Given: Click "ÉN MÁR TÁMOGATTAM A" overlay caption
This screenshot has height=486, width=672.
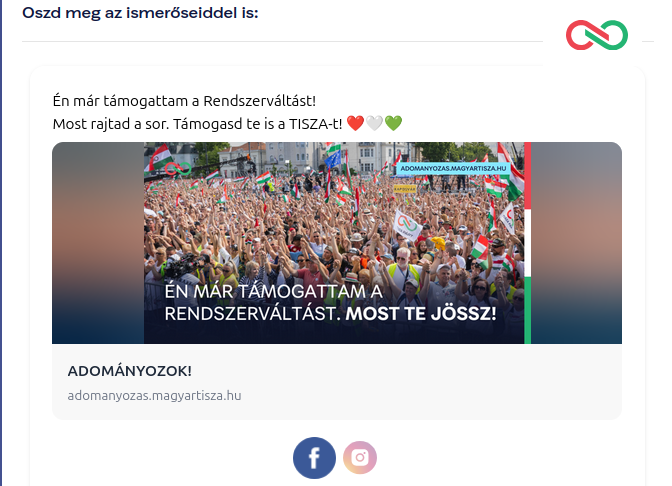Looking at the screenshot, I should click(x=273, y=291).
